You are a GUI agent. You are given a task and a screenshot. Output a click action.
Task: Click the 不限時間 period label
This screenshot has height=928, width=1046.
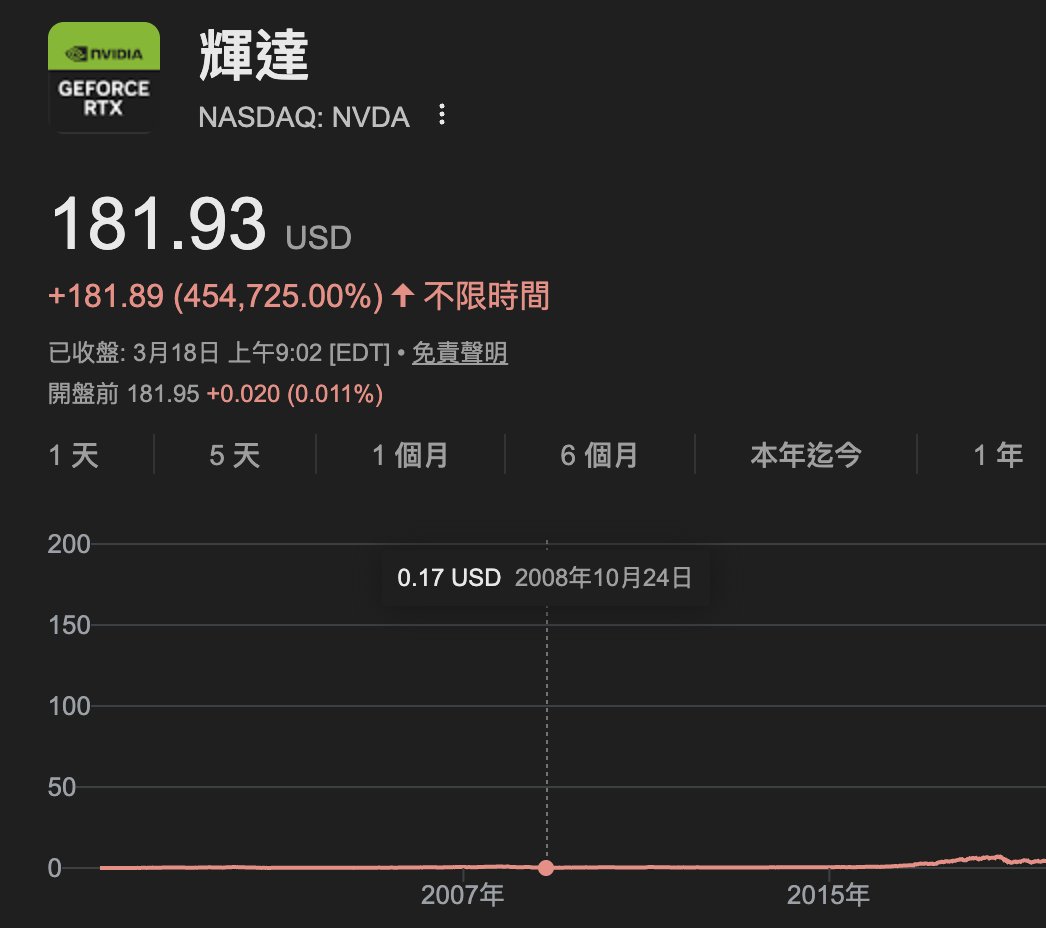click(x=486, y=296)
